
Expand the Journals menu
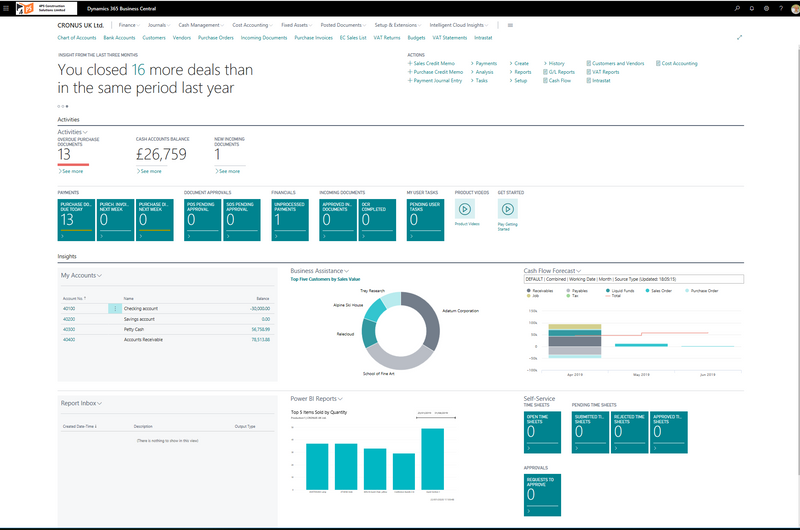click(x=159, y=25)
